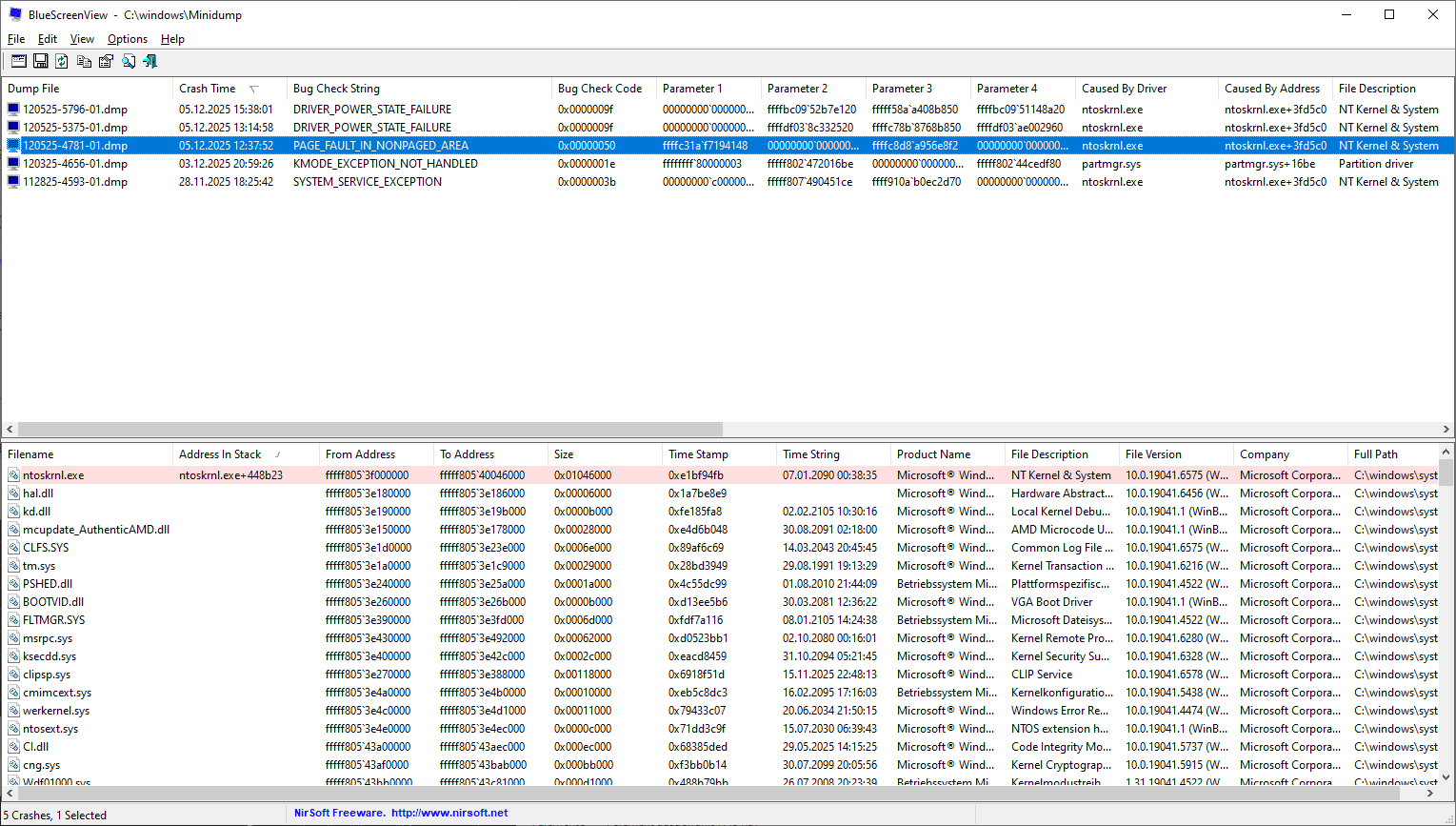Click upper pane scroll right arrow
Image resolution: width=1456 pixels, height=826 pixels.
click(1446, 430)
